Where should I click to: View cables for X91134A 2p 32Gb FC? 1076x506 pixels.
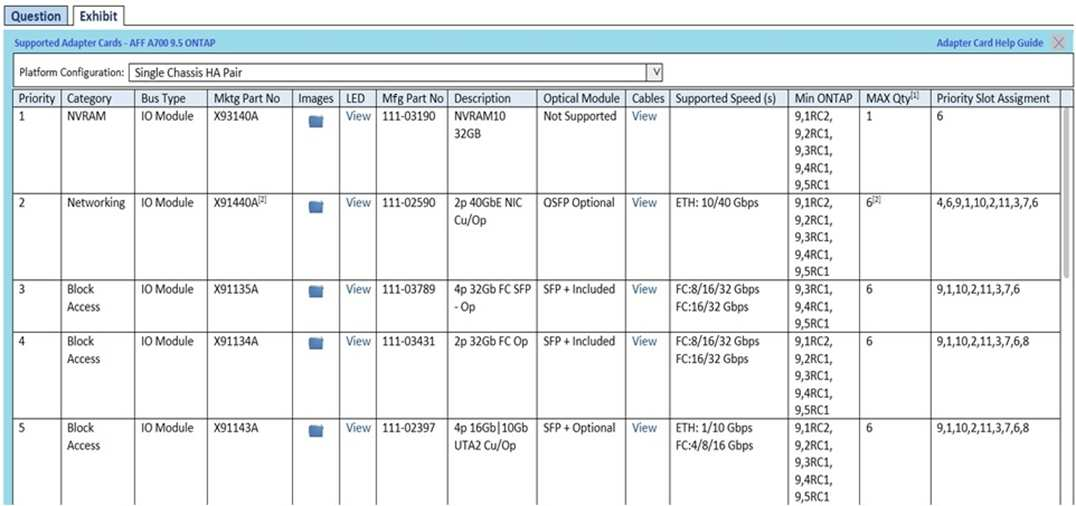[x=644, y=342]
